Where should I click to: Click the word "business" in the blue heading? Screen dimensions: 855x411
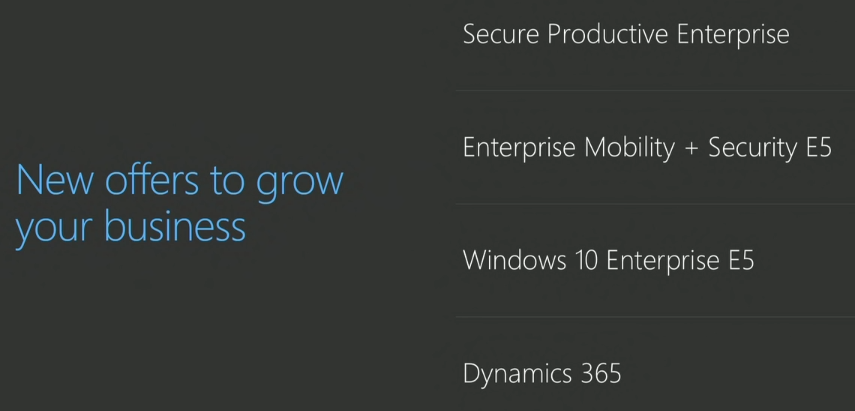(175, 226)
